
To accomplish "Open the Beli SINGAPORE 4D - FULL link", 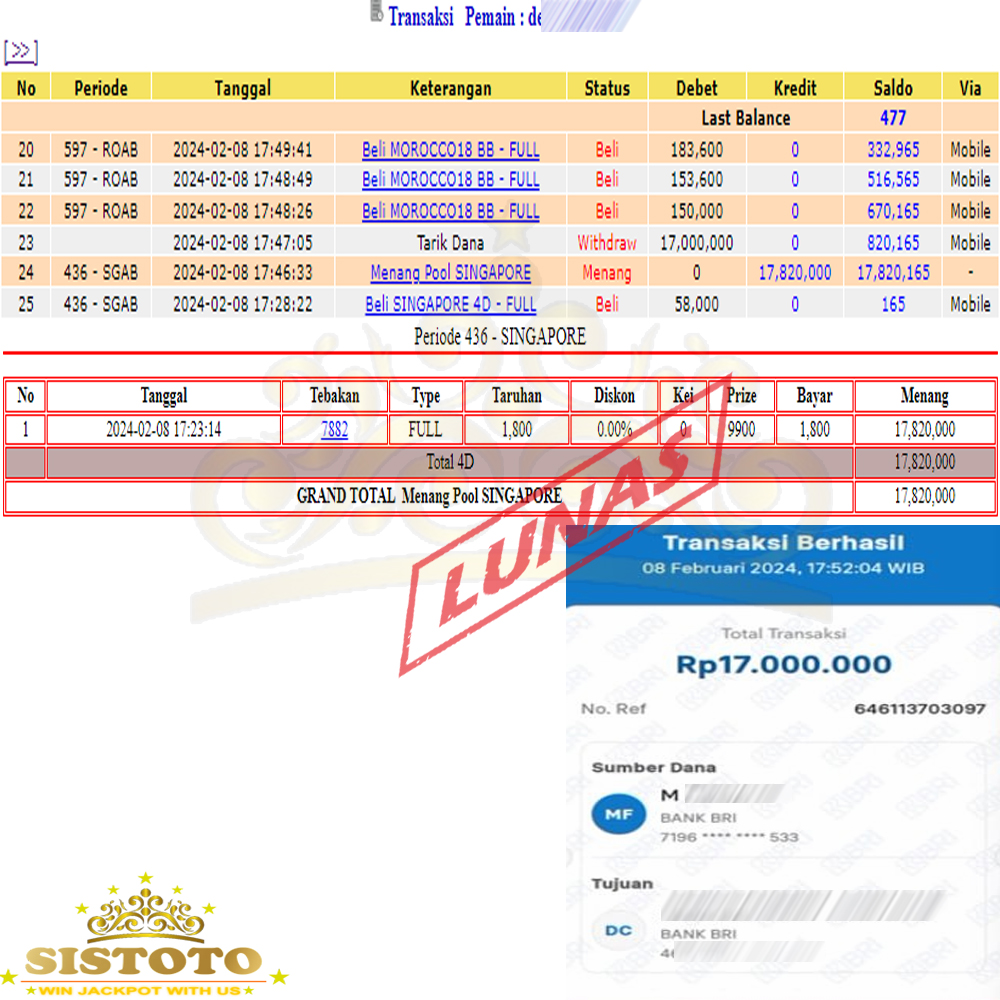I will tap(450, 304).
